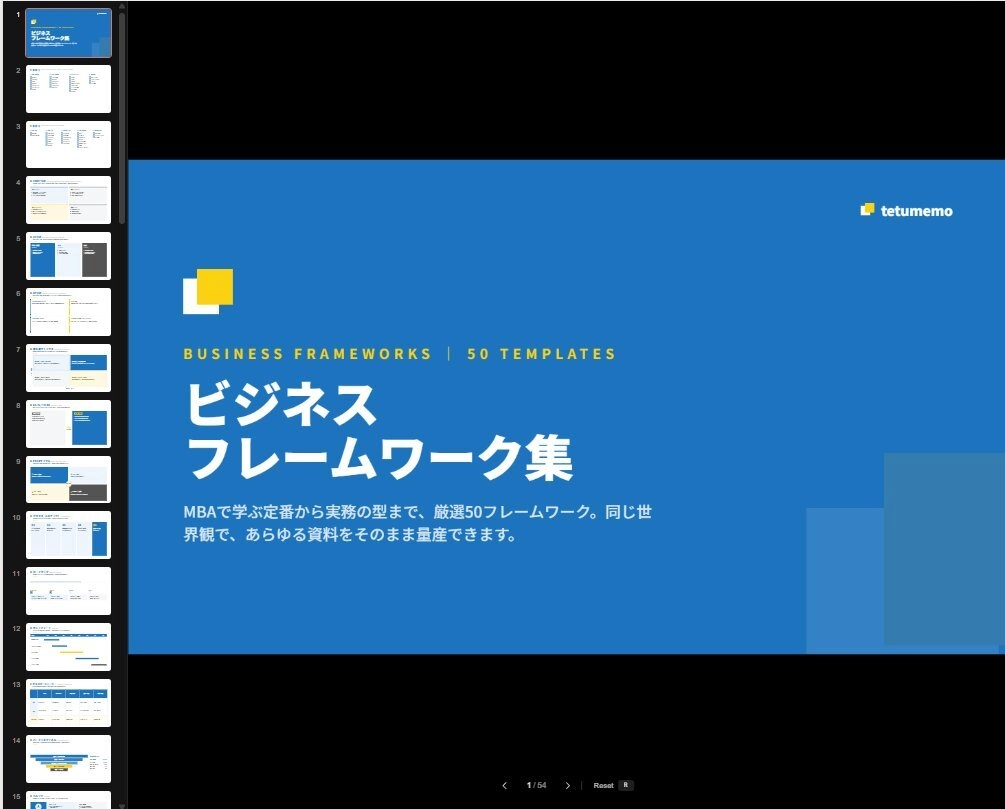Select slide 10 thumbnail
This screenshot has height=809, width=1005.
[x=69, y=535]
